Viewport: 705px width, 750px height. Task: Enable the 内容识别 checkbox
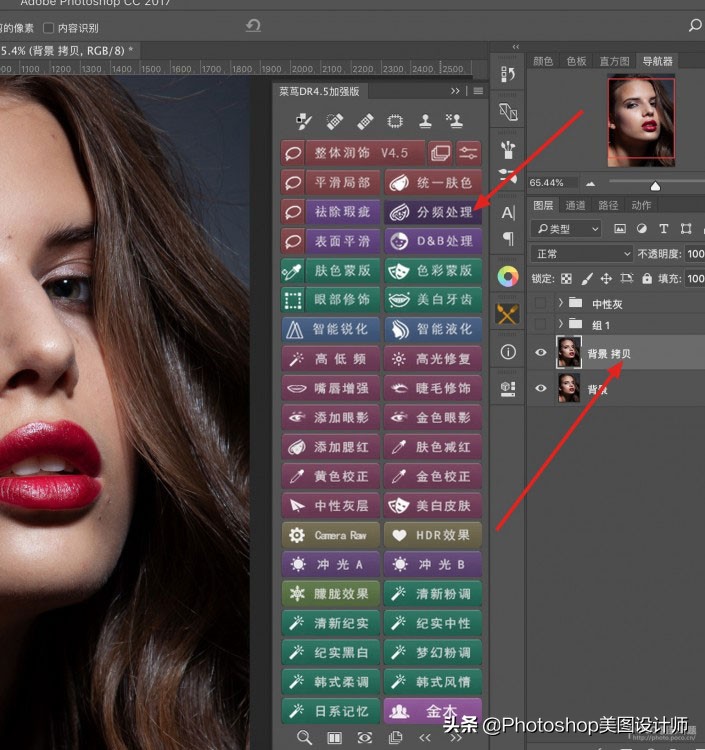48,29
